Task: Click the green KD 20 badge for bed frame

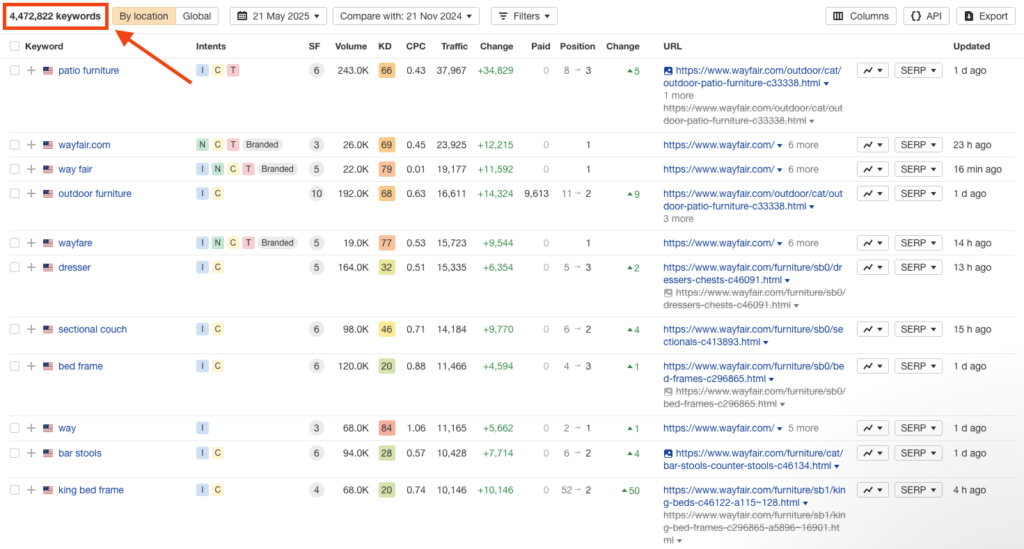Action: [387, 366]
